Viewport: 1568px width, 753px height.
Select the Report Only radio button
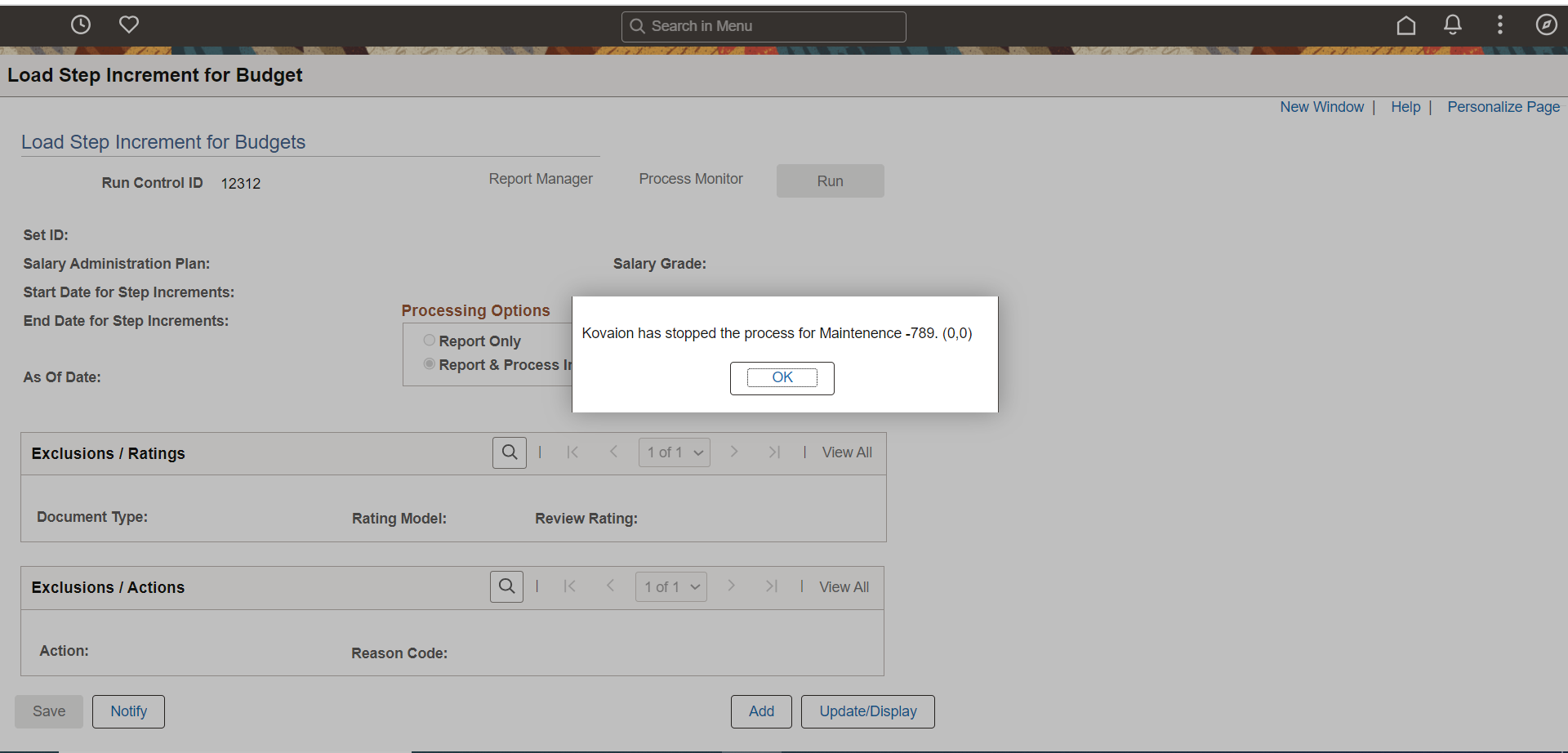pyautogui.click(x=429, y=340)
